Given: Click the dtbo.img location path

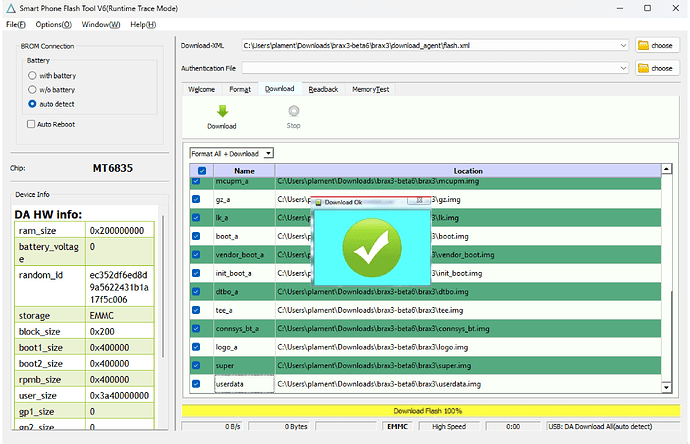Looking at the screenshot, I should coord(373,292).
